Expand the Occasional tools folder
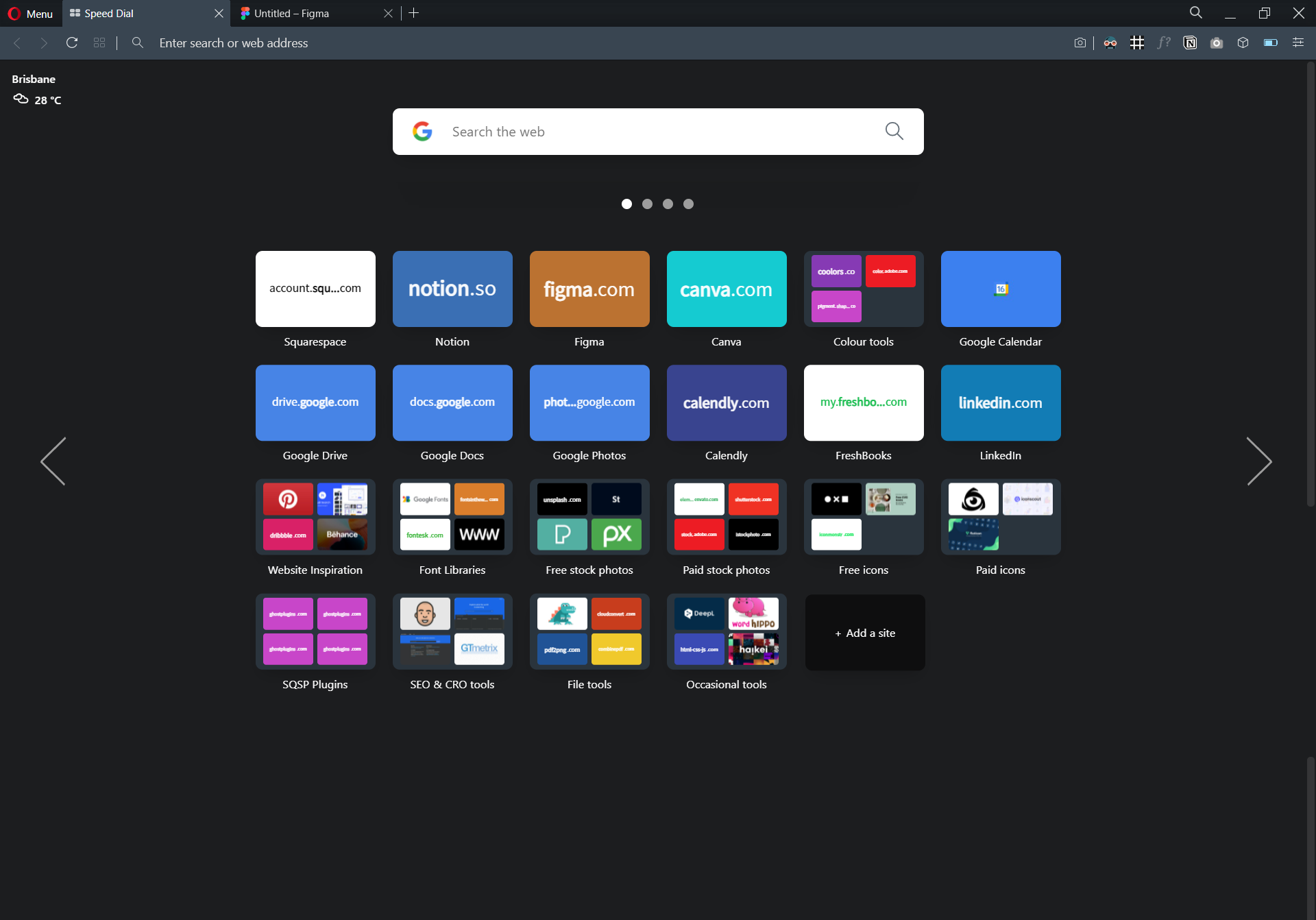Image resolution: width=1316 pixels, height=920 pixels. coord(727,631)
